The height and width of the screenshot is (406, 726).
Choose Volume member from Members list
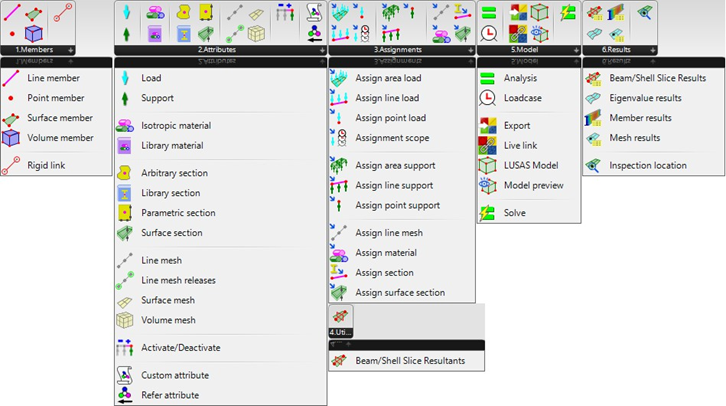pos(60,138)
